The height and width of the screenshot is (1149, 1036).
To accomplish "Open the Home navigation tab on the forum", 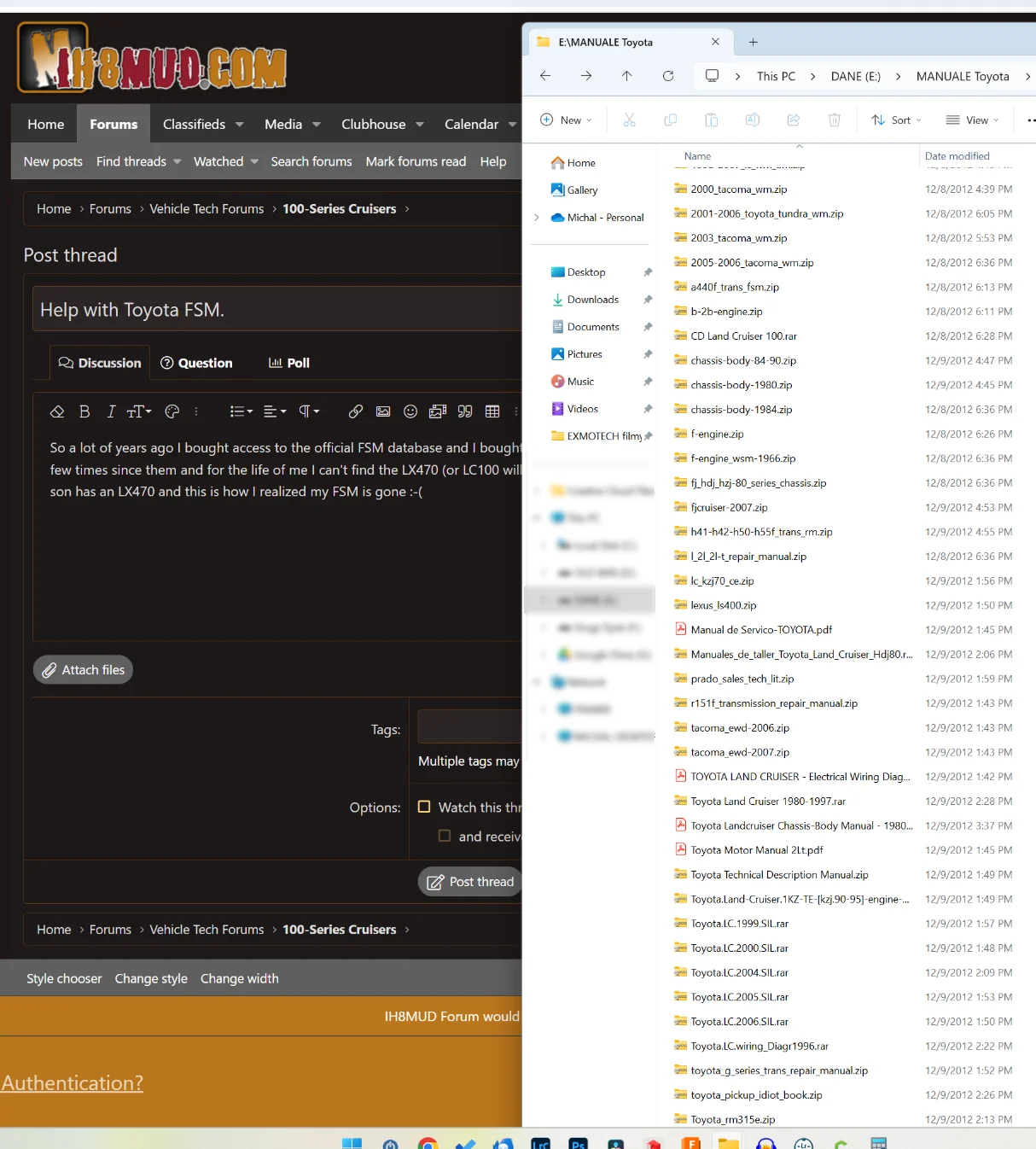I will [46, 125].
